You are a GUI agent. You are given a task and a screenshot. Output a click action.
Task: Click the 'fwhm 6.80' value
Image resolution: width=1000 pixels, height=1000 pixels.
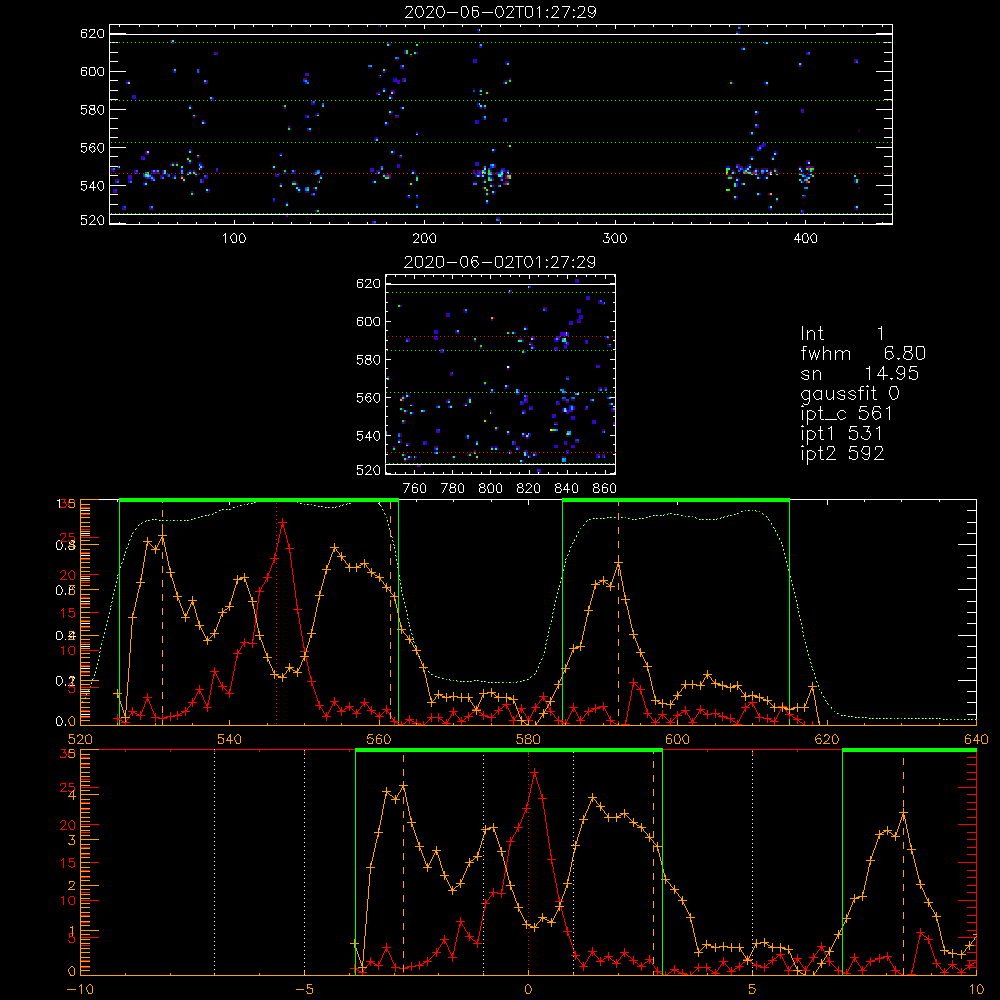863,353
